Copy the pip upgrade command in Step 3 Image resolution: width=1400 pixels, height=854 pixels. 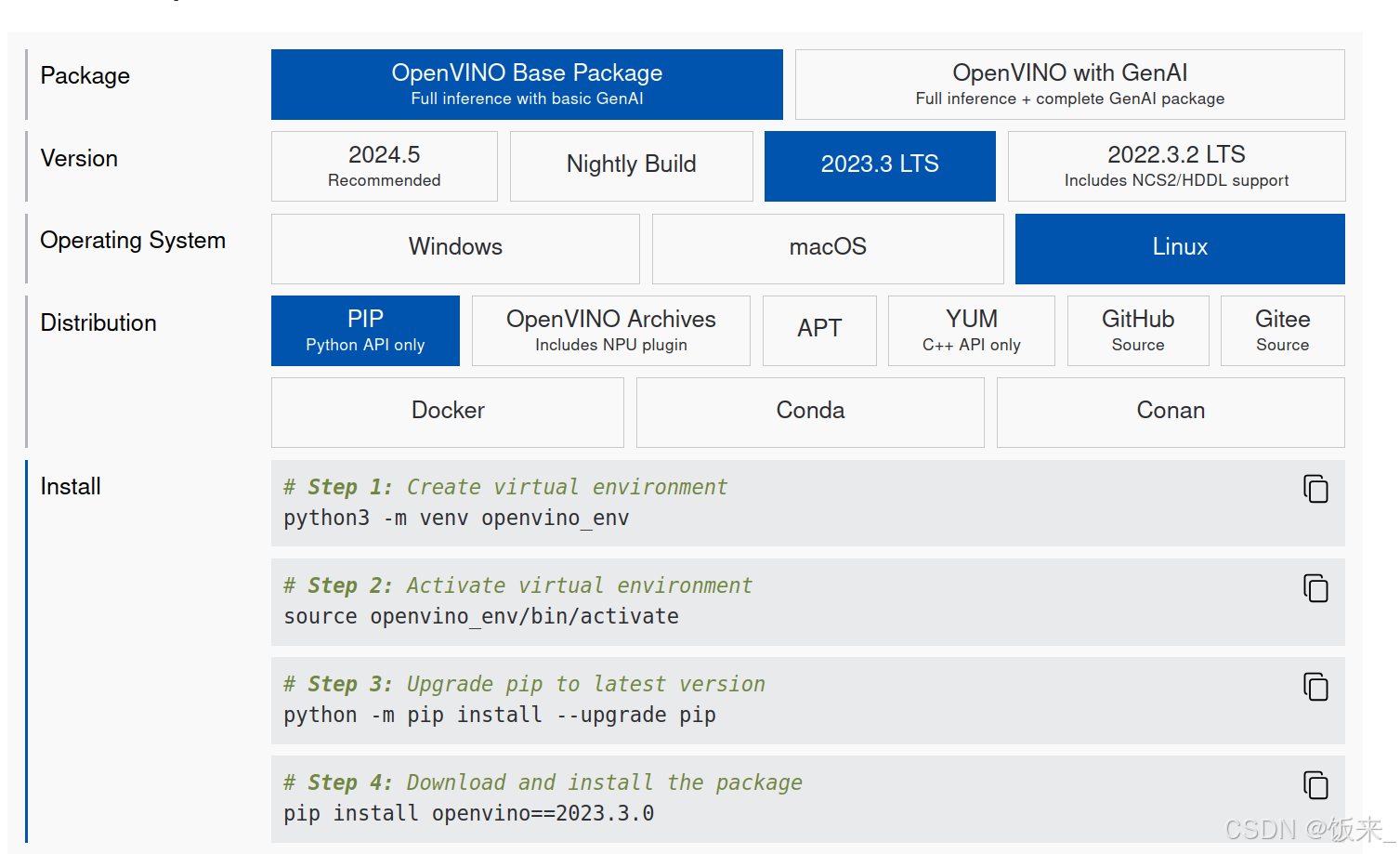[1315, 687]
